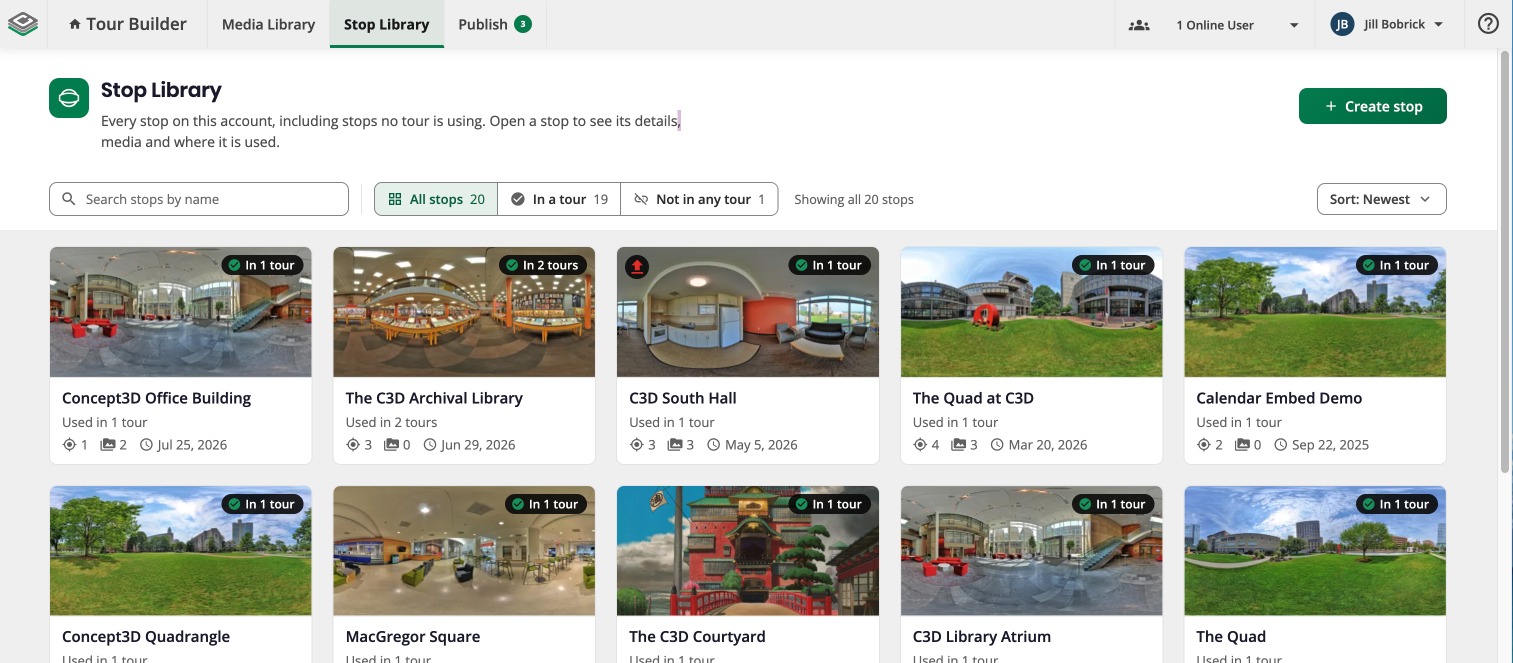This screenshot has width=1513, height=663.
Task: Click the Create stop button
Action: point(1372,106)
